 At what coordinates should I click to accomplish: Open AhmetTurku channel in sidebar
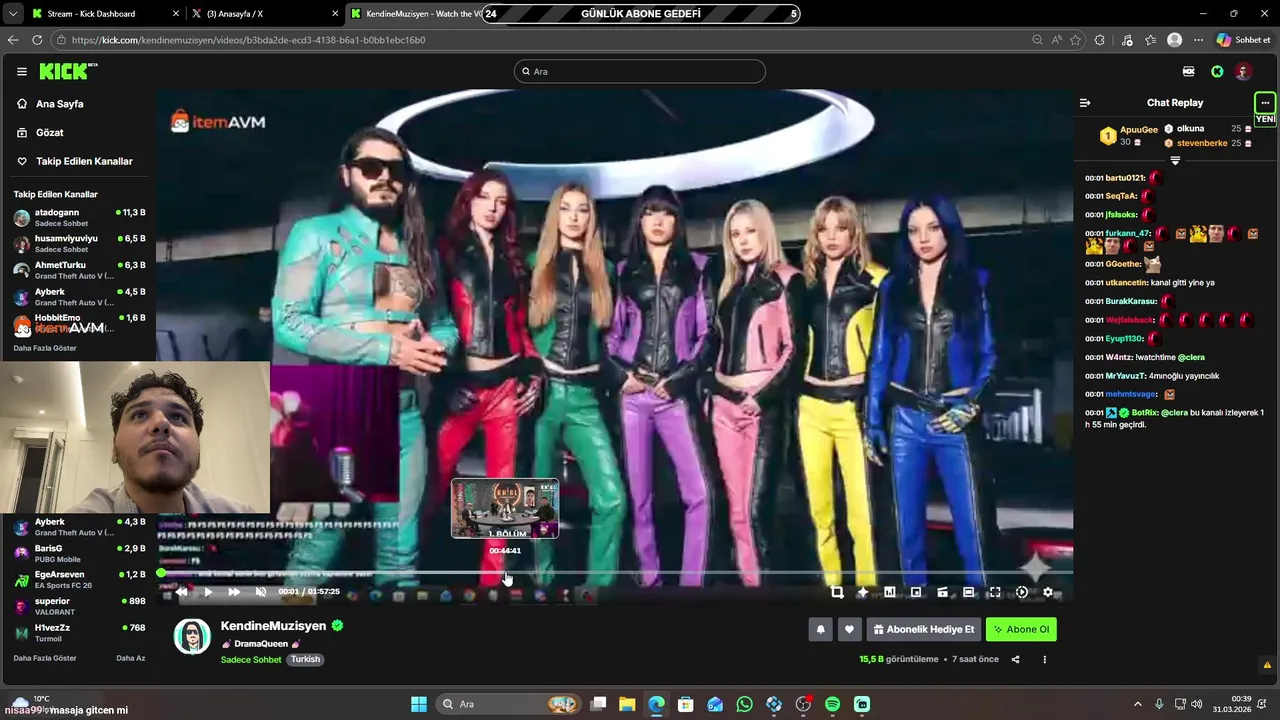[78, 270]
